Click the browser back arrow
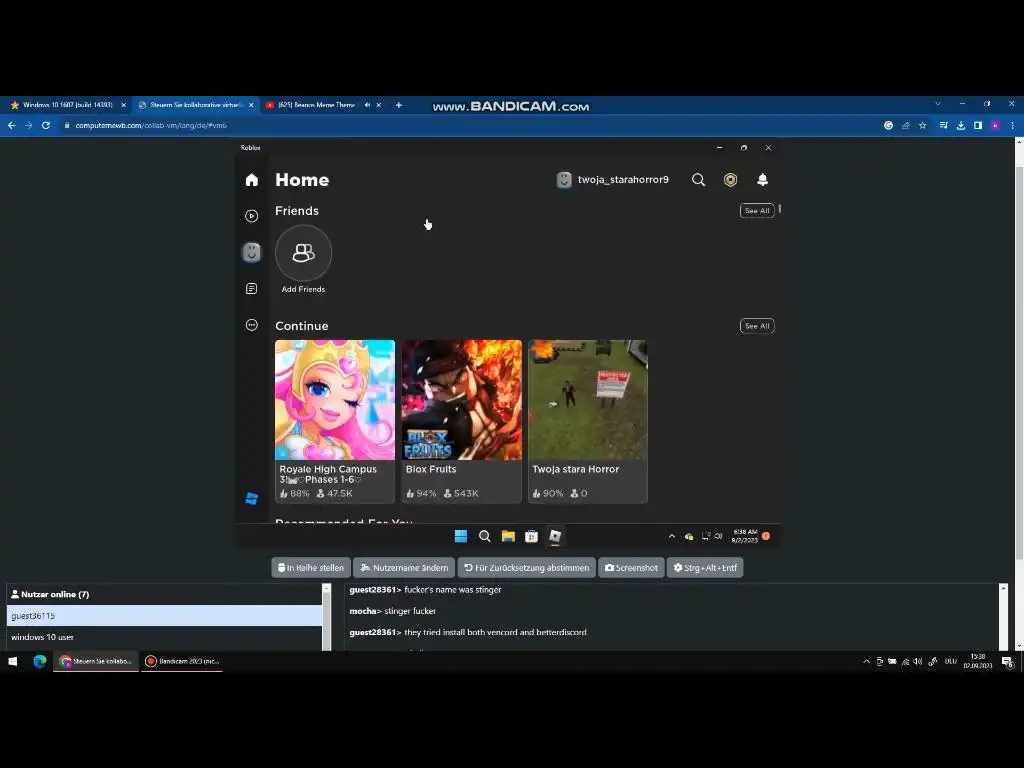The image size is (1024, 768). [x=12, y=125]
